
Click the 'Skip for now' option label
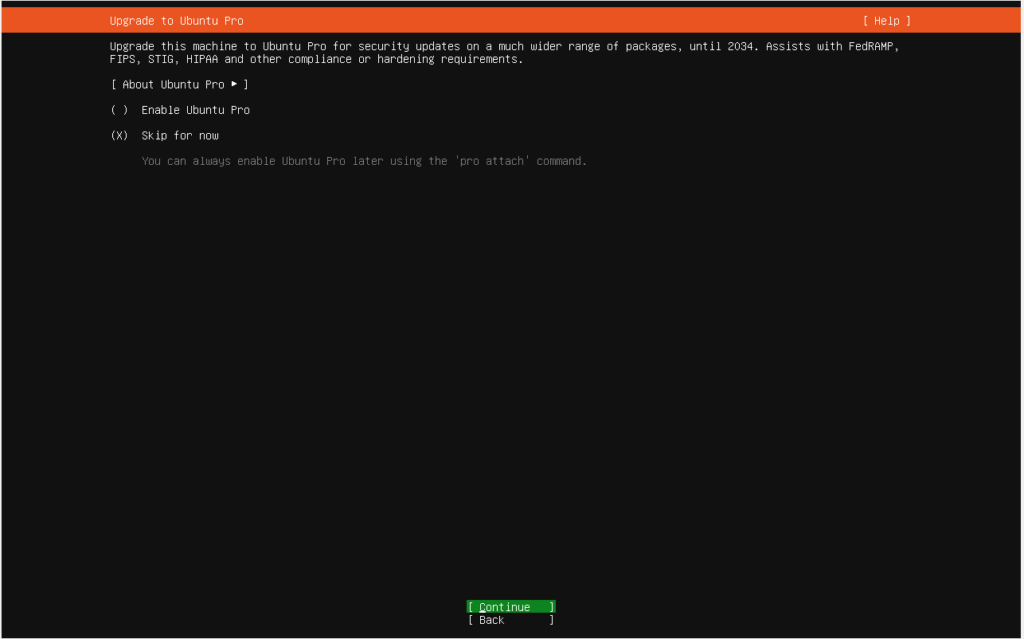point(180,135)
